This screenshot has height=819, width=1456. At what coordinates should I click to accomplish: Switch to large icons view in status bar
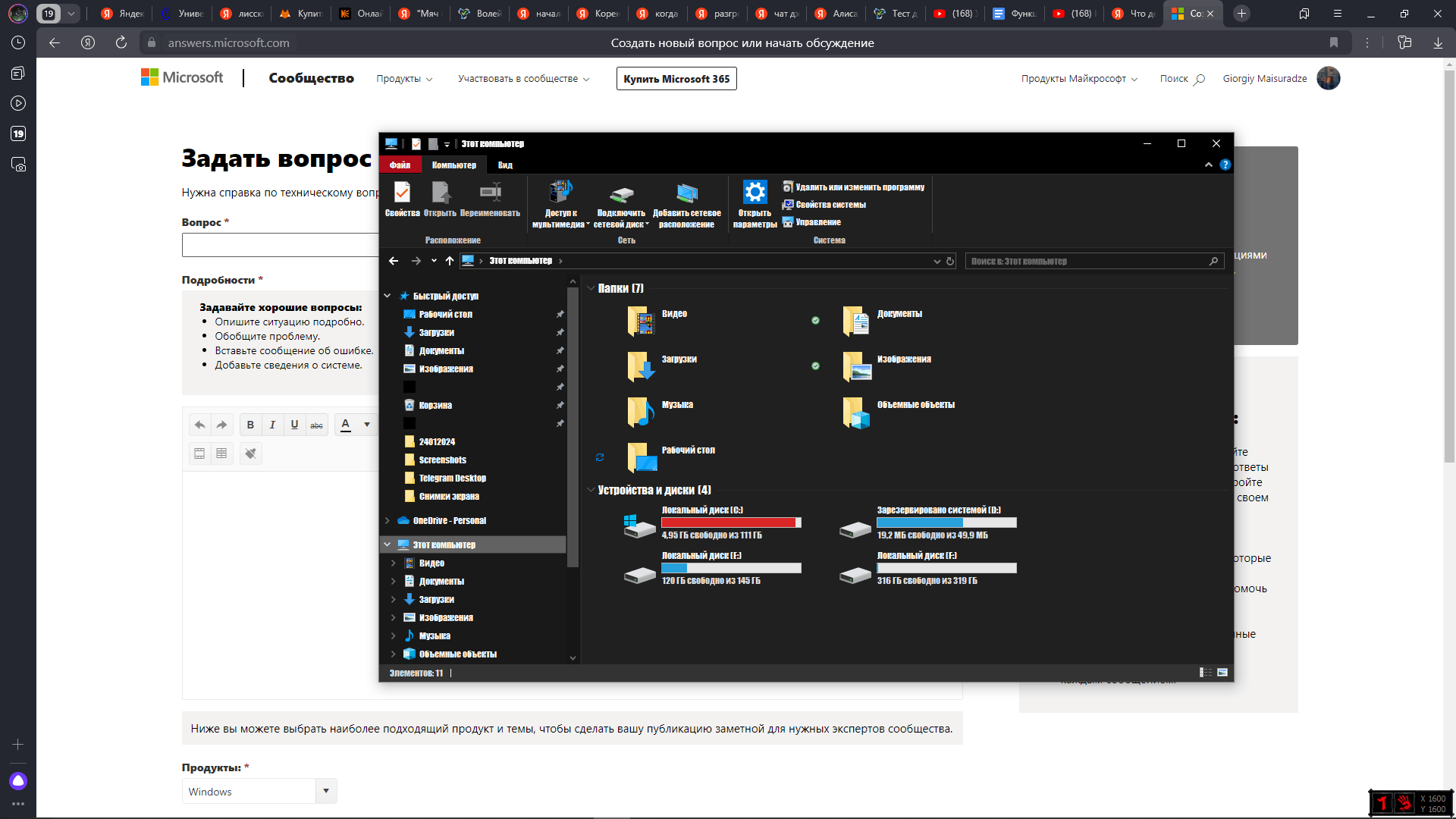[1222, 673]
